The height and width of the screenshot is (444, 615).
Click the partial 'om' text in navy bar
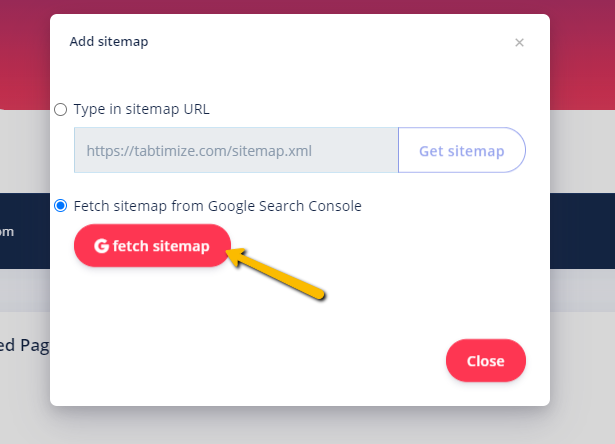point(7,232)
